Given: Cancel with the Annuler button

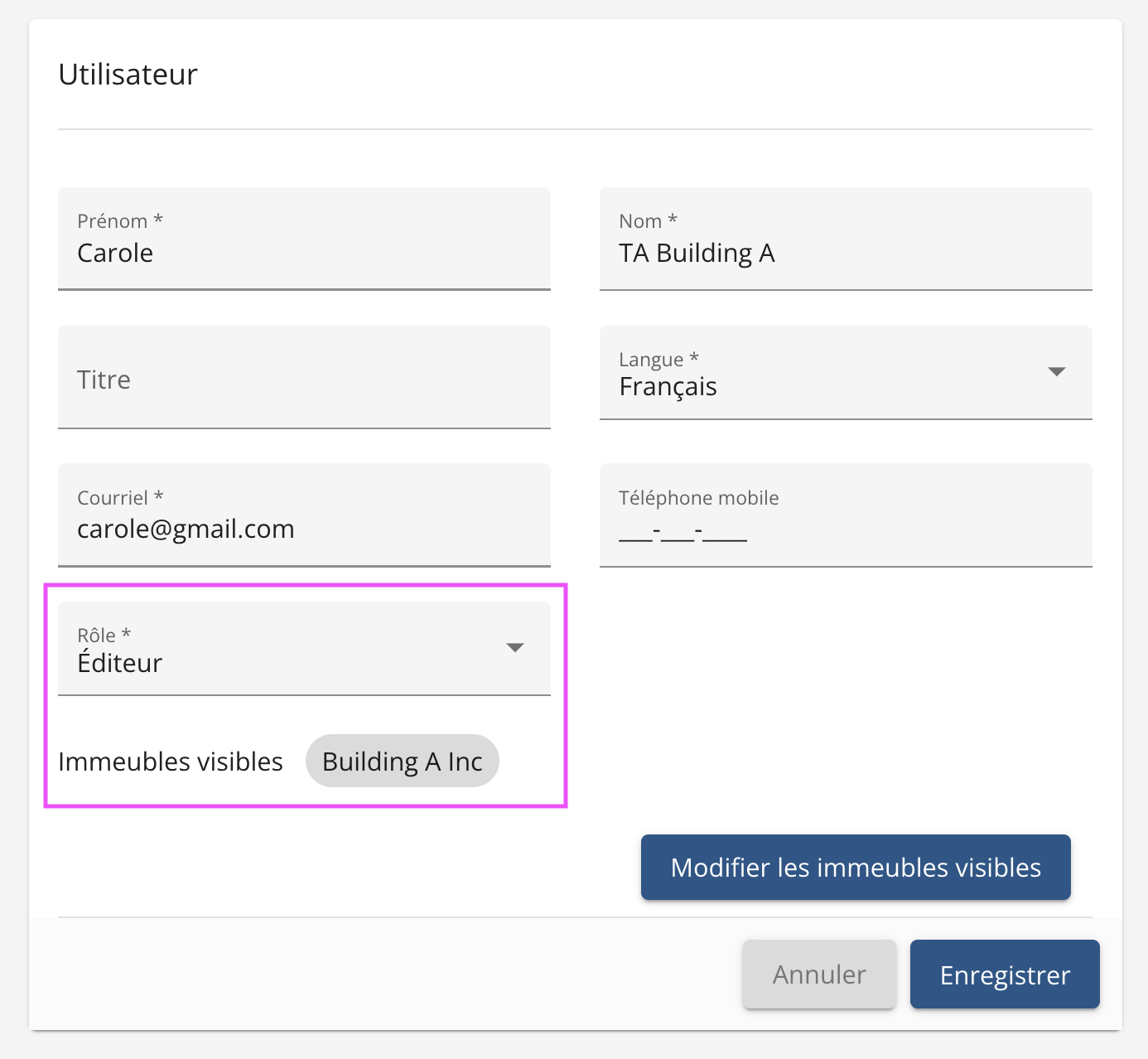Looking at the screenshot, I should pyautogui.click(x=819, y=974).
